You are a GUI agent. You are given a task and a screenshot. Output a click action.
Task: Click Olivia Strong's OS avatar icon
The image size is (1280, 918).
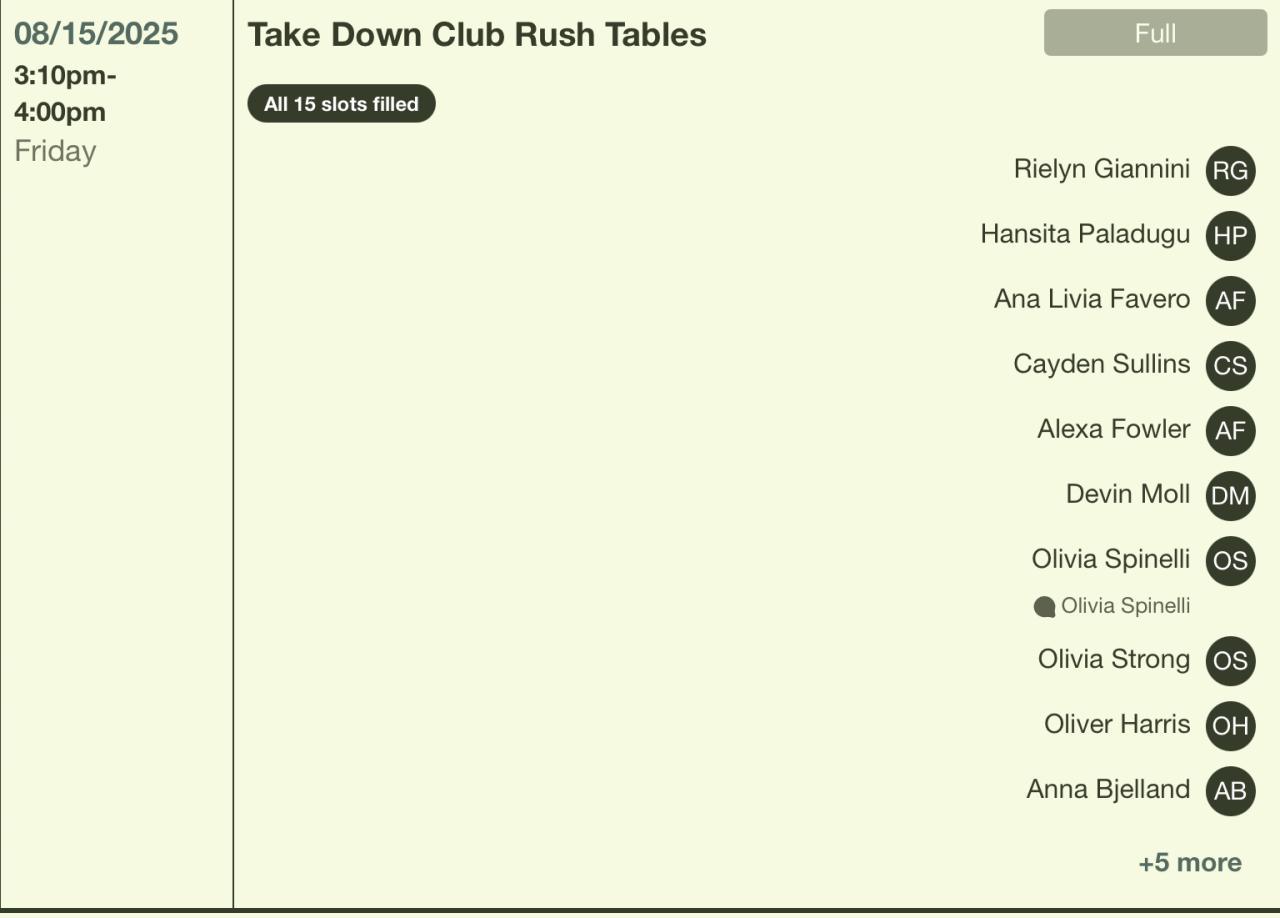coord(1230,661)
